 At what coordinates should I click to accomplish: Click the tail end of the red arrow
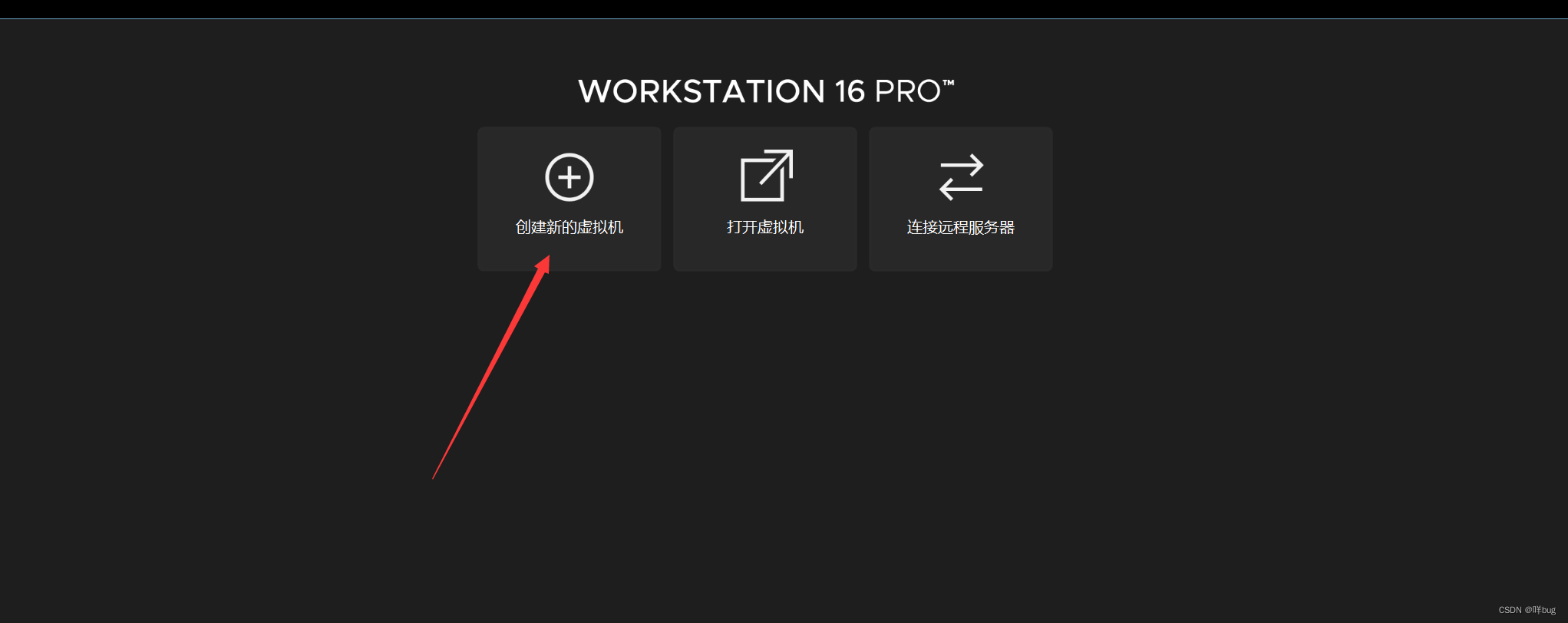[x=434, y=476]
